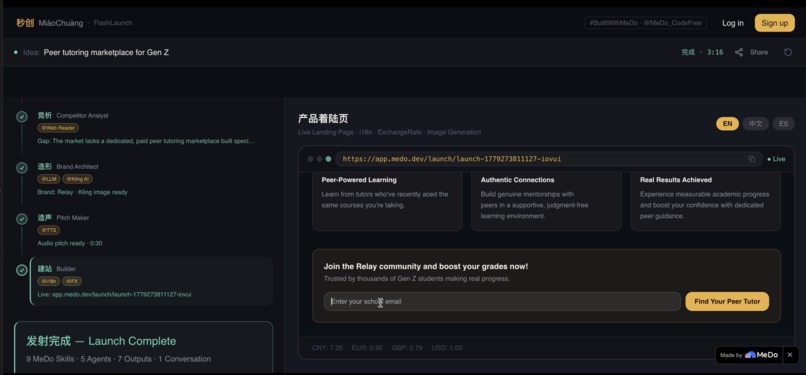Click the Brand Architect checkmark icon

click(22, 167)
